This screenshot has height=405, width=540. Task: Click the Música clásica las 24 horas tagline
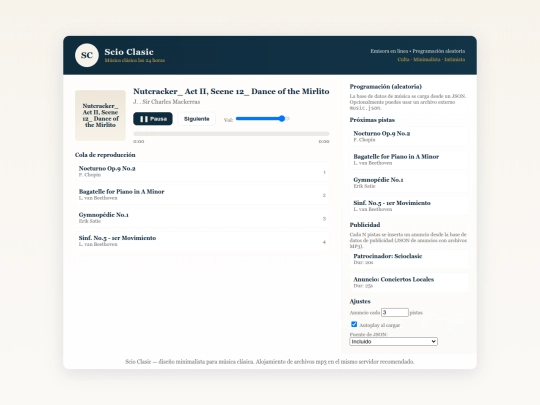(x=135, y=60)
